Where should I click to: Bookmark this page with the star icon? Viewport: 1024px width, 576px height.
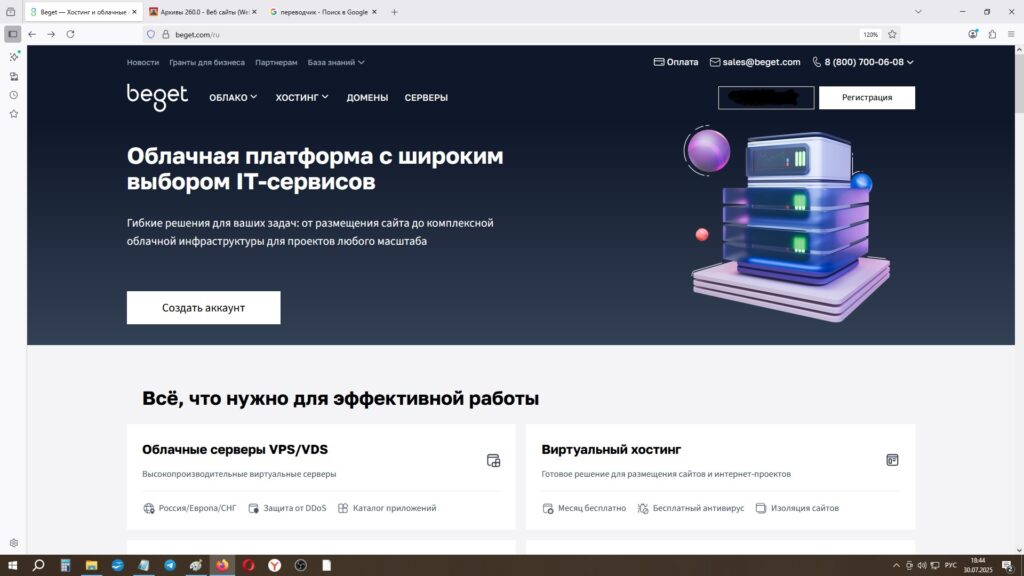[892, 34]
